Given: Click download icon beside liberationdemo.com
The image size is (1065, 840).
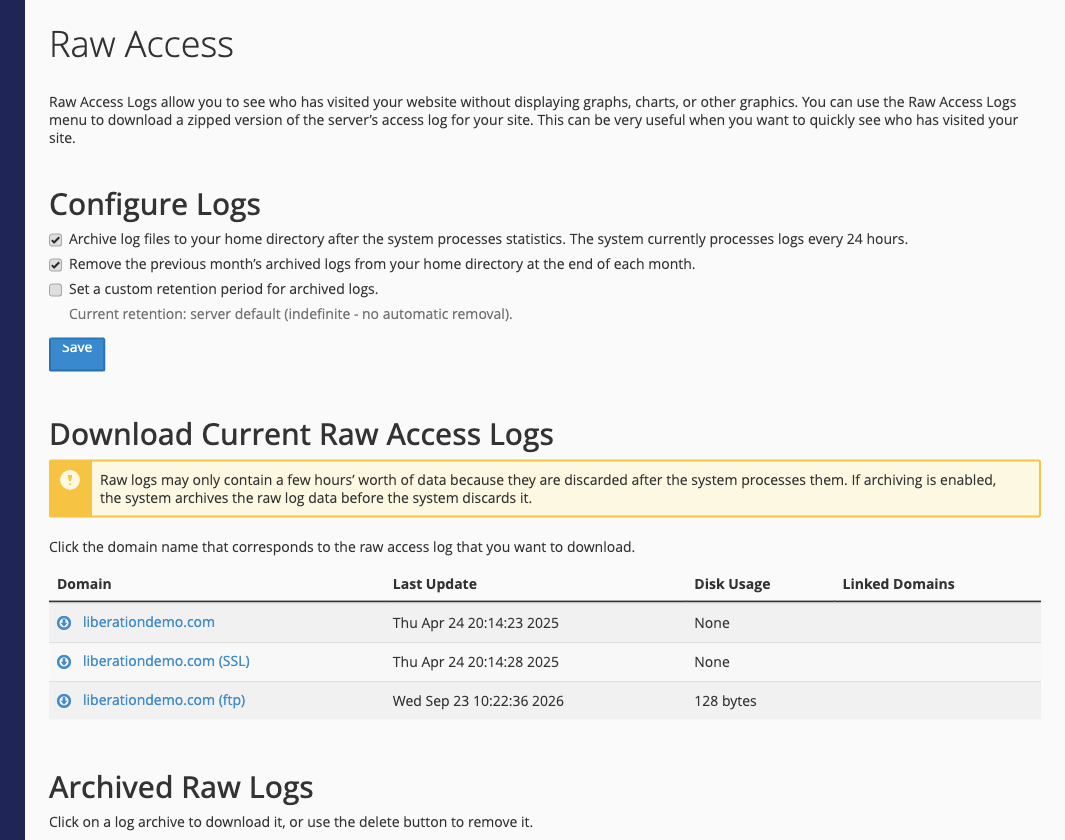Looking at the screenshot, I should tap(64, 623).
